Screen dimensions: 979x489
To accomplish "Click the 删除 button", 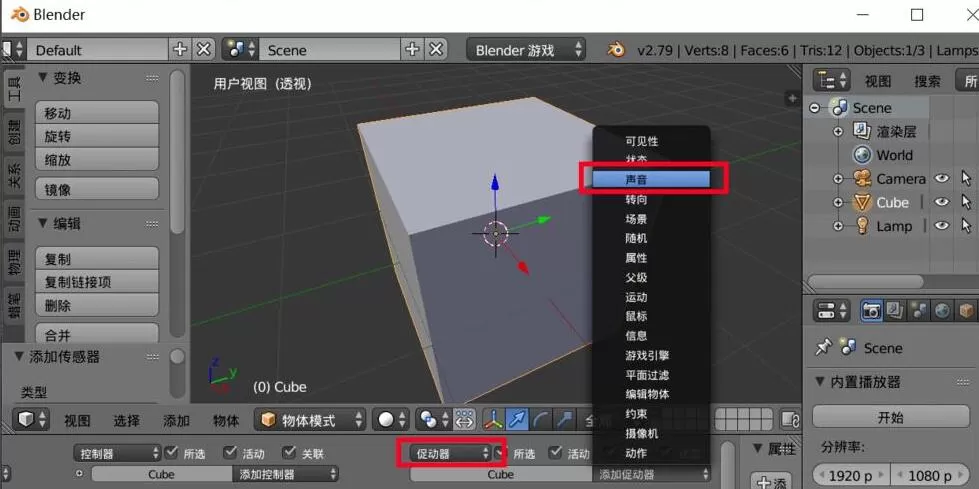I will pyautogui.click(x=97, y=305).
